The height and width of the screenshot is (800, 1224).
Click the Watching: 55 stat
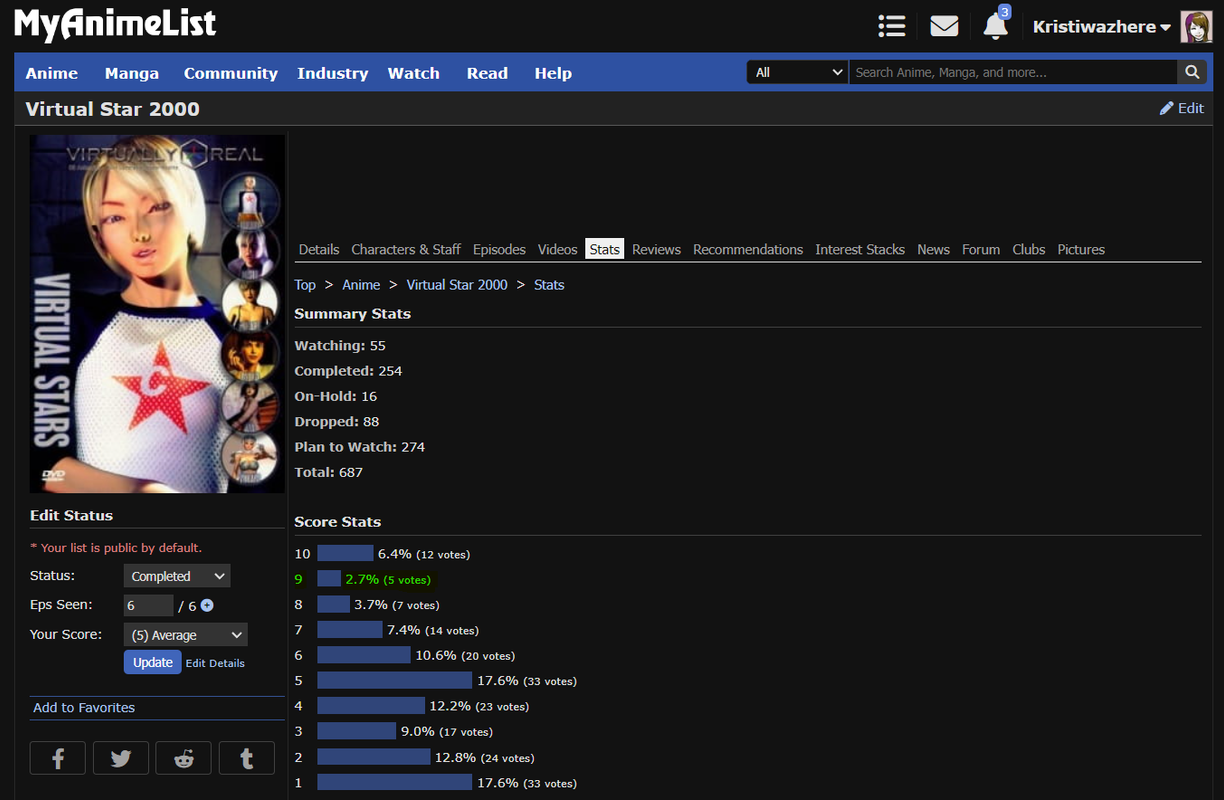(x=340, y=346)
